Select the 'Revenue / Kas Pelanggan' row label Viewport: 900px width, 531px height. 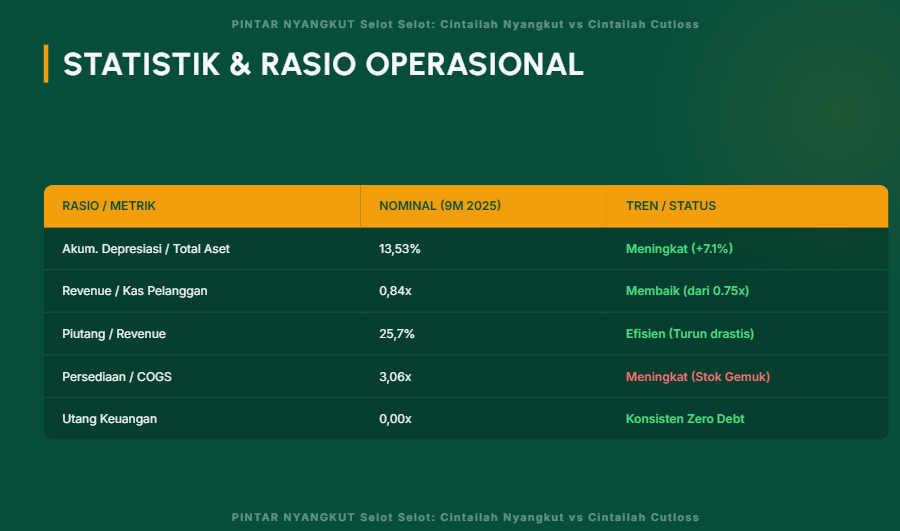[135, 291]
